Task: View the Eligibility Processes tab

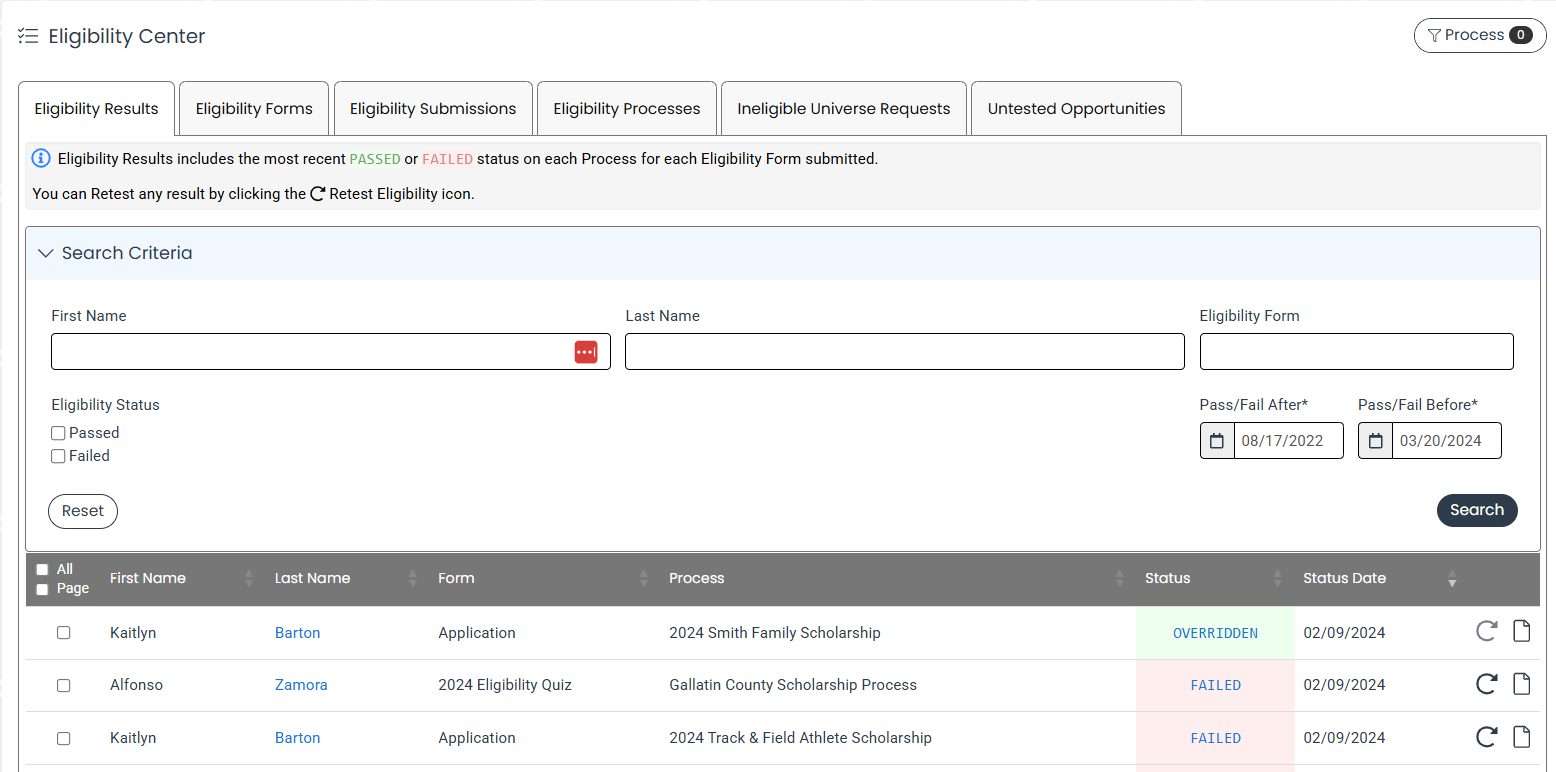Action: (x=627, y=109)
